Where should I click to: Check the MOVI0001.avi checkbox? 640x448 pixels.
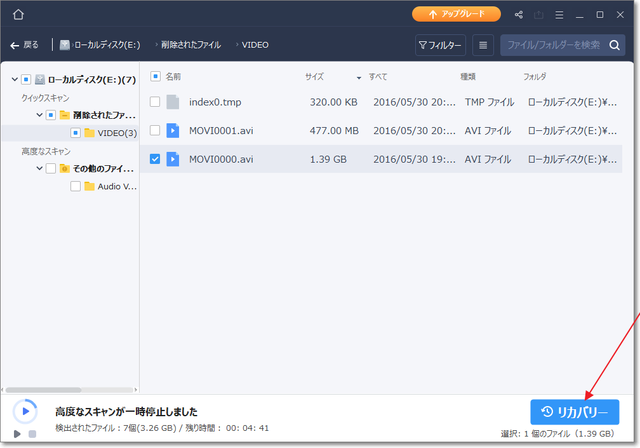pos(154,130)
